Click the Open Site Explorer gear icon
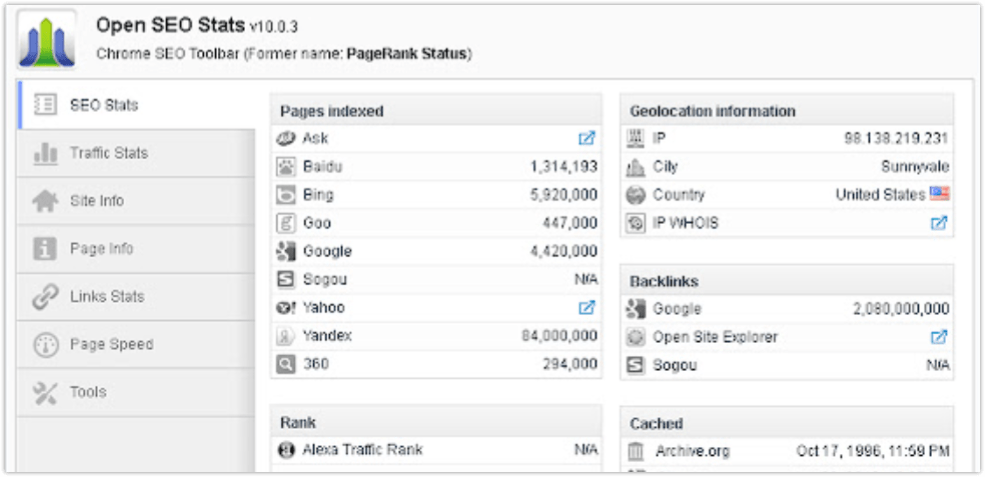 [x=636, y=337]
